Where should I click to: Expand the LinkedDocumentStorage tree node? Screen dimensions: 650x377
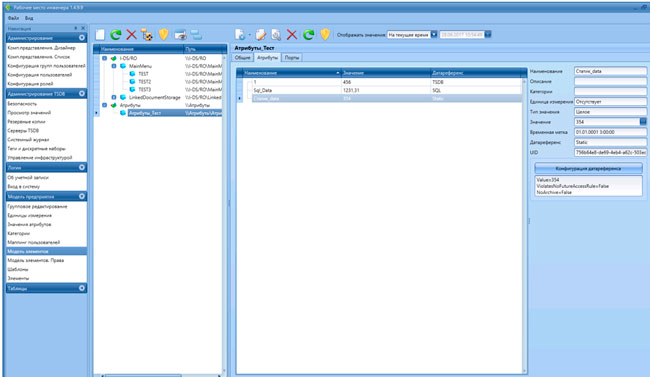(x=114, y=97)
